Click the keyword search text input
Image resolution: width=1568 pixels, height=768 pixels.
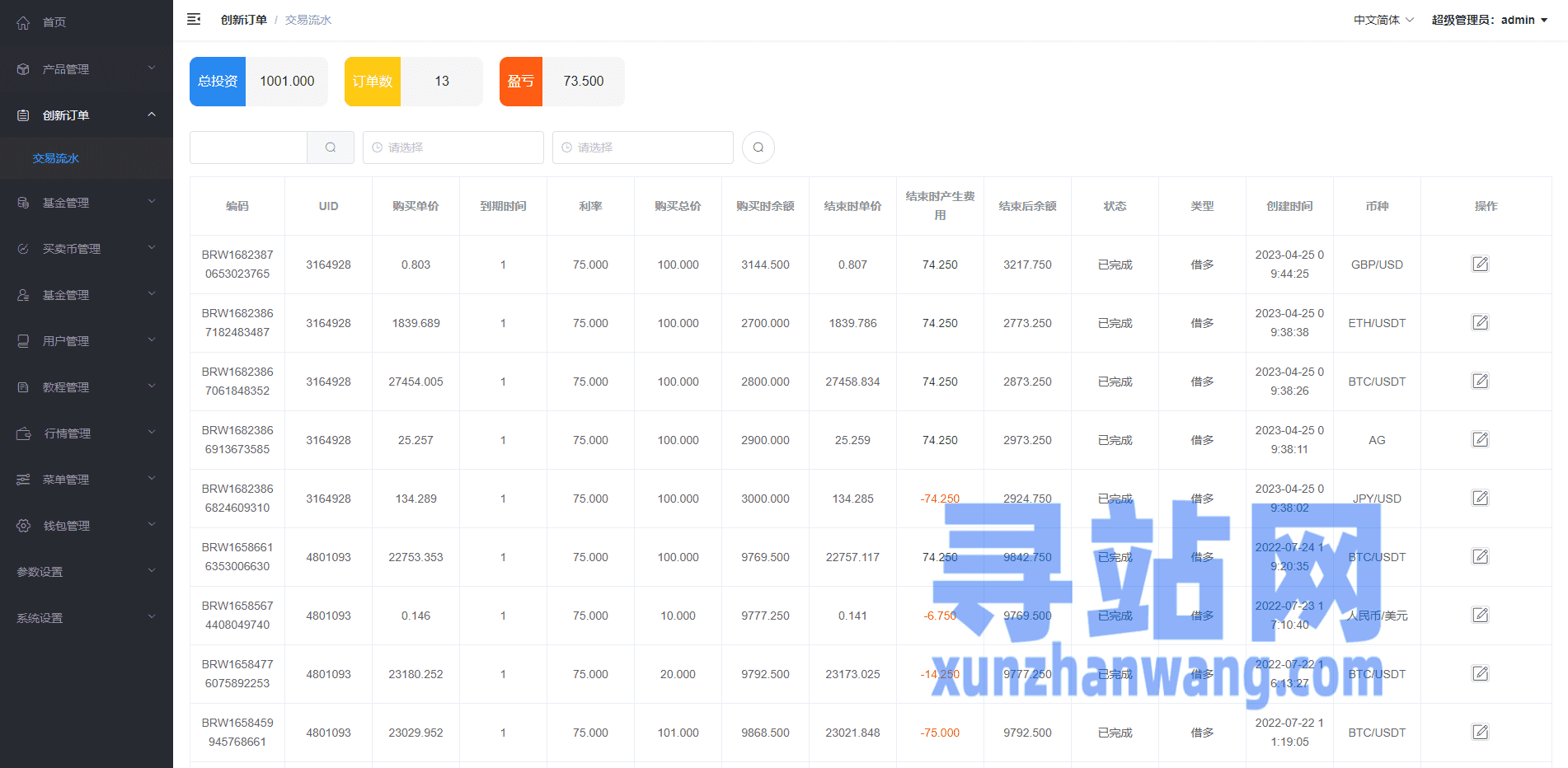click(x=248, y=148)
